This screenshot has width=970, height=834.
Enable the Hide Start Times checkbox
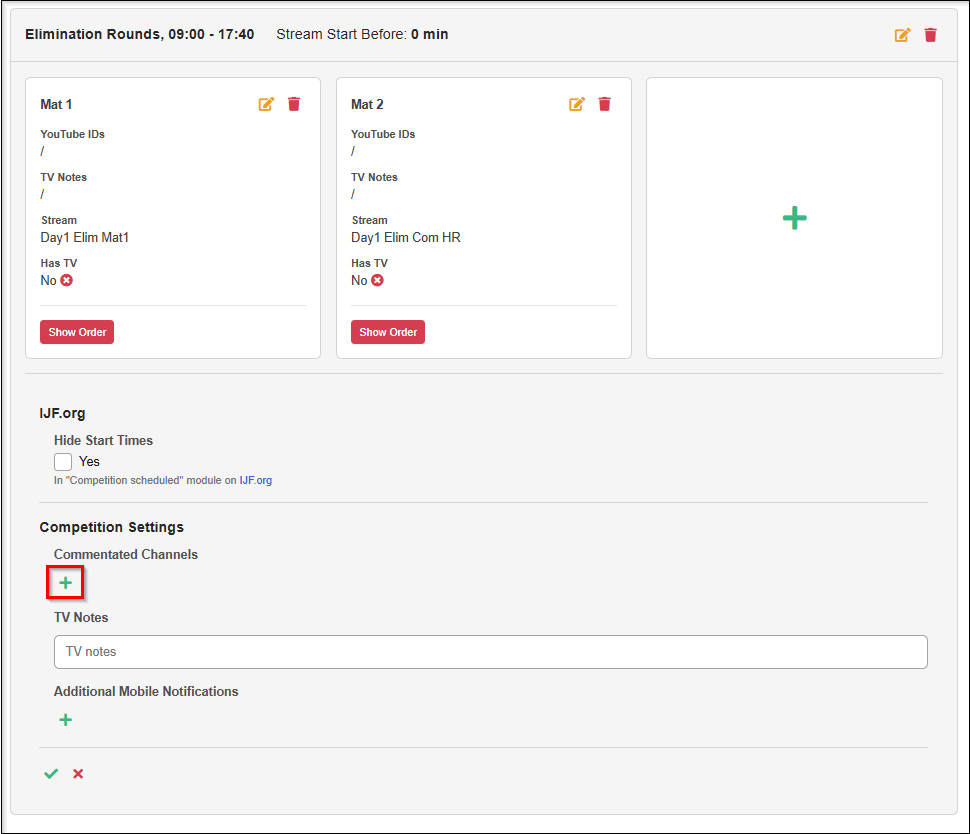[63, 462]
